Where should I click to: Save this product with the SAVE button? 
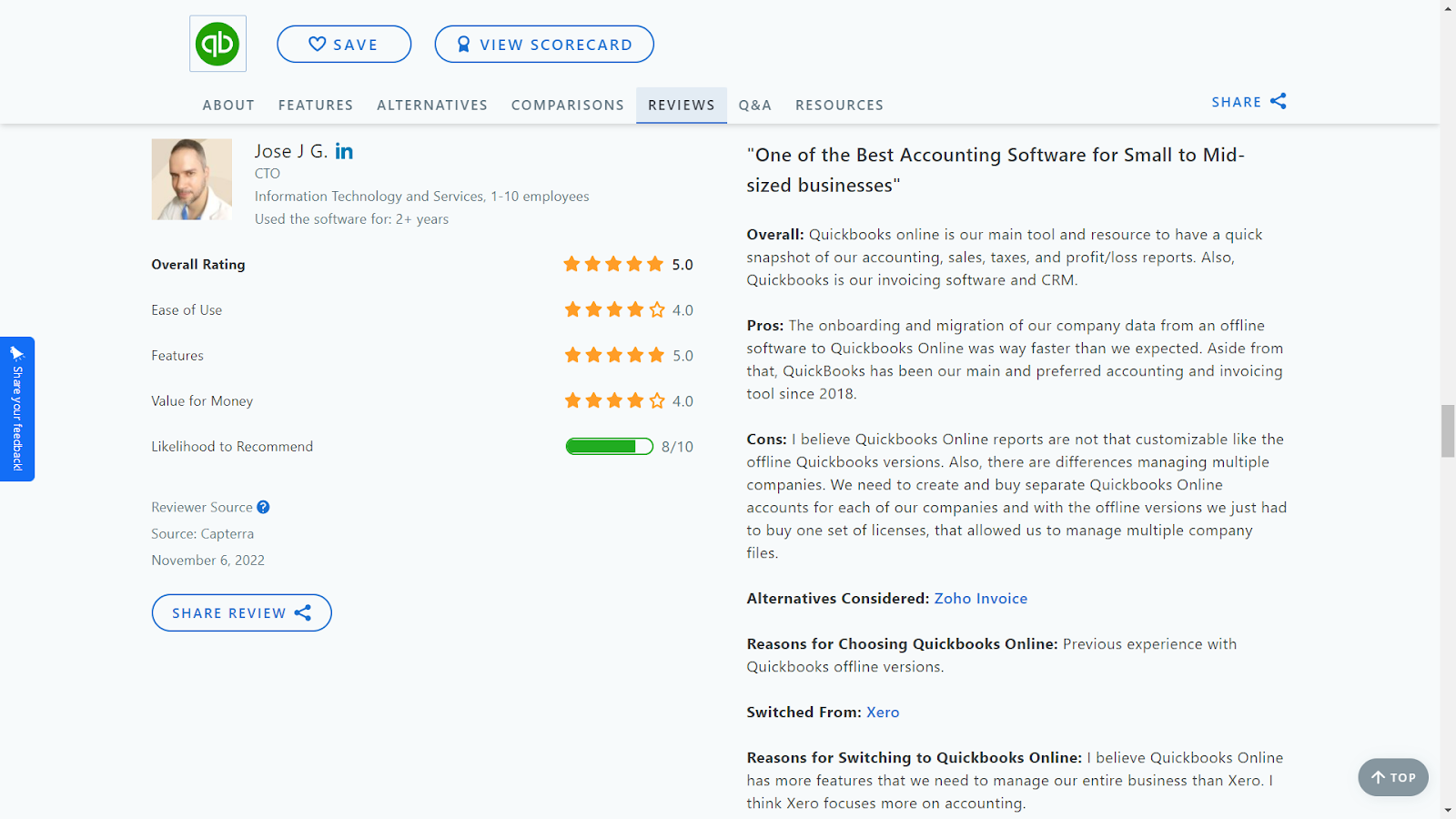344,44
